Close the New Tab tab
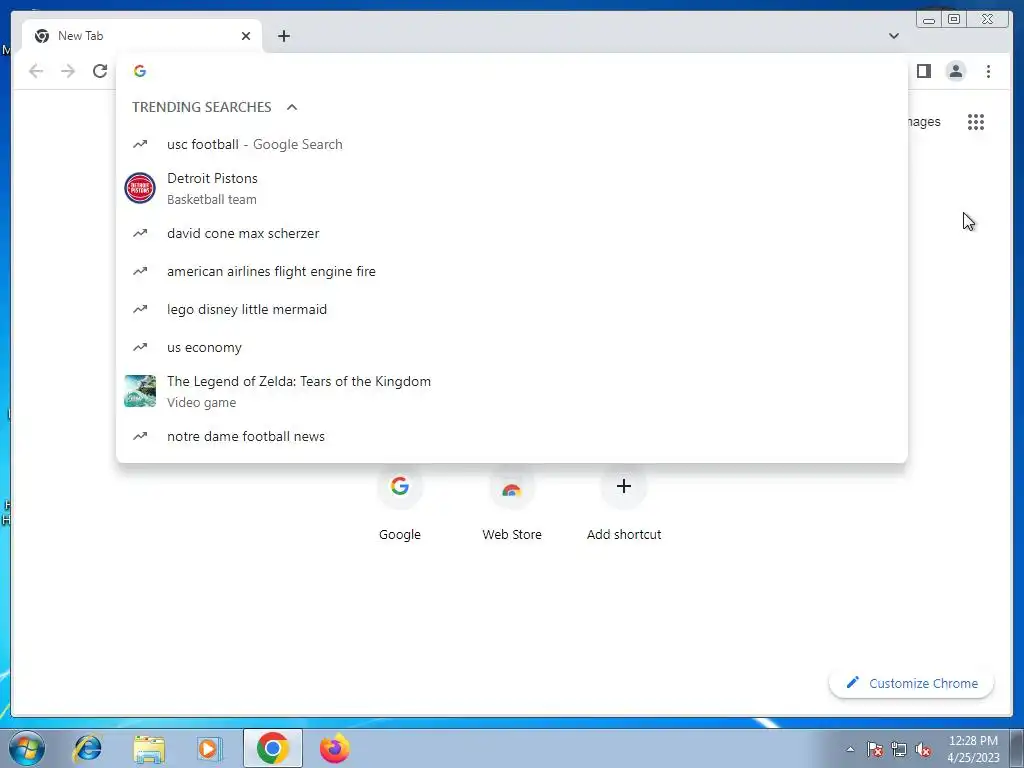 point(246,36)
